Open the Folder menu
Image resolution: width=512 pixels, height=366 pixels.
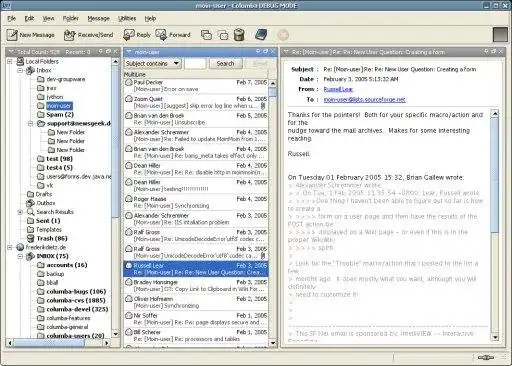71,18
